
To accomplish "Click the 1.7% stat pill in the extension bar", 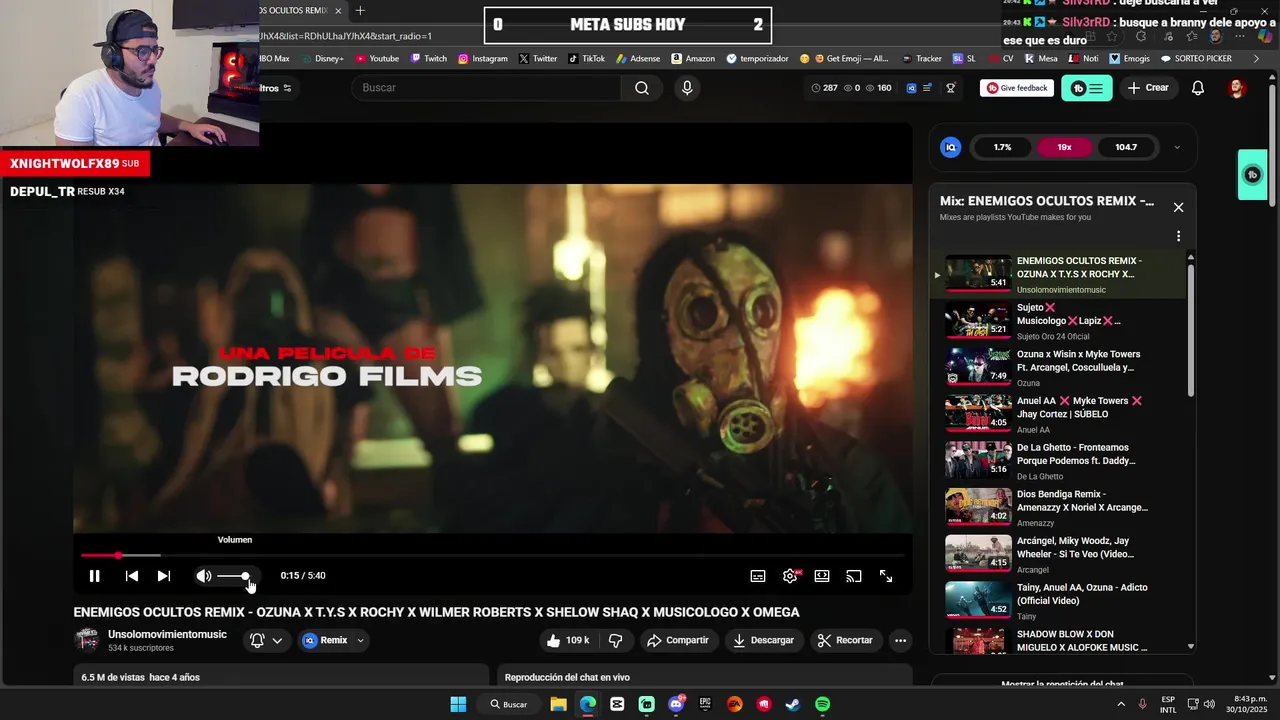I will coord(1002,147).
